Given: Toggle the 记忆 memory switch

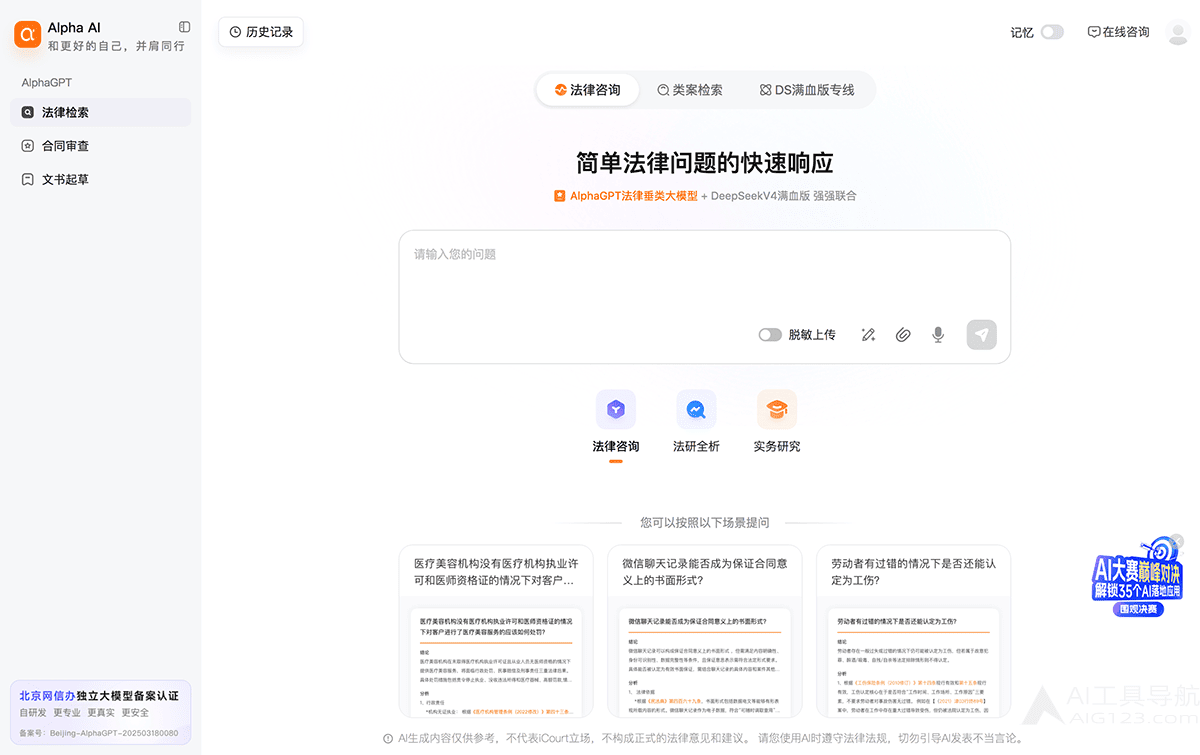Looking at the screenshot, I should pyautogui.click(x=1052, y=32).
